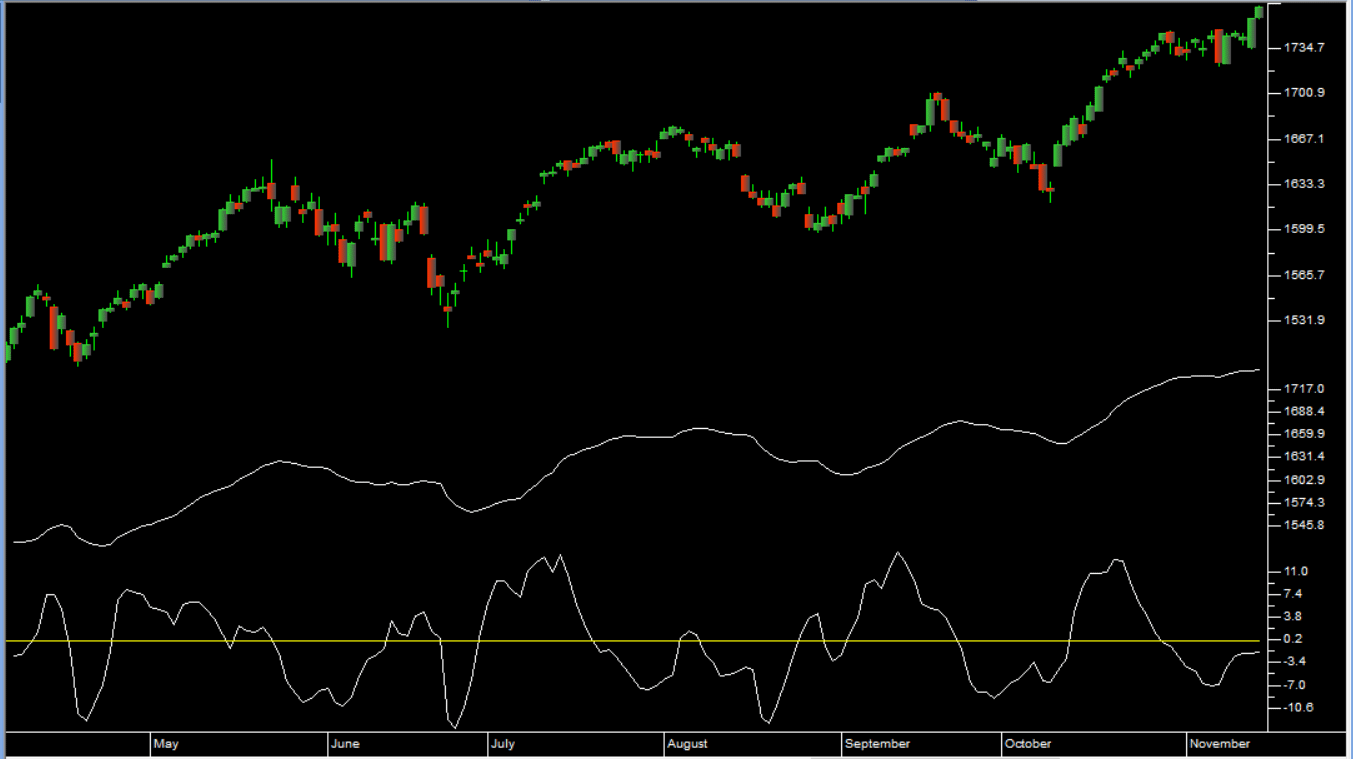
Task: Select the 11.0 oscillator scale value
Action: pos(1296,571)
